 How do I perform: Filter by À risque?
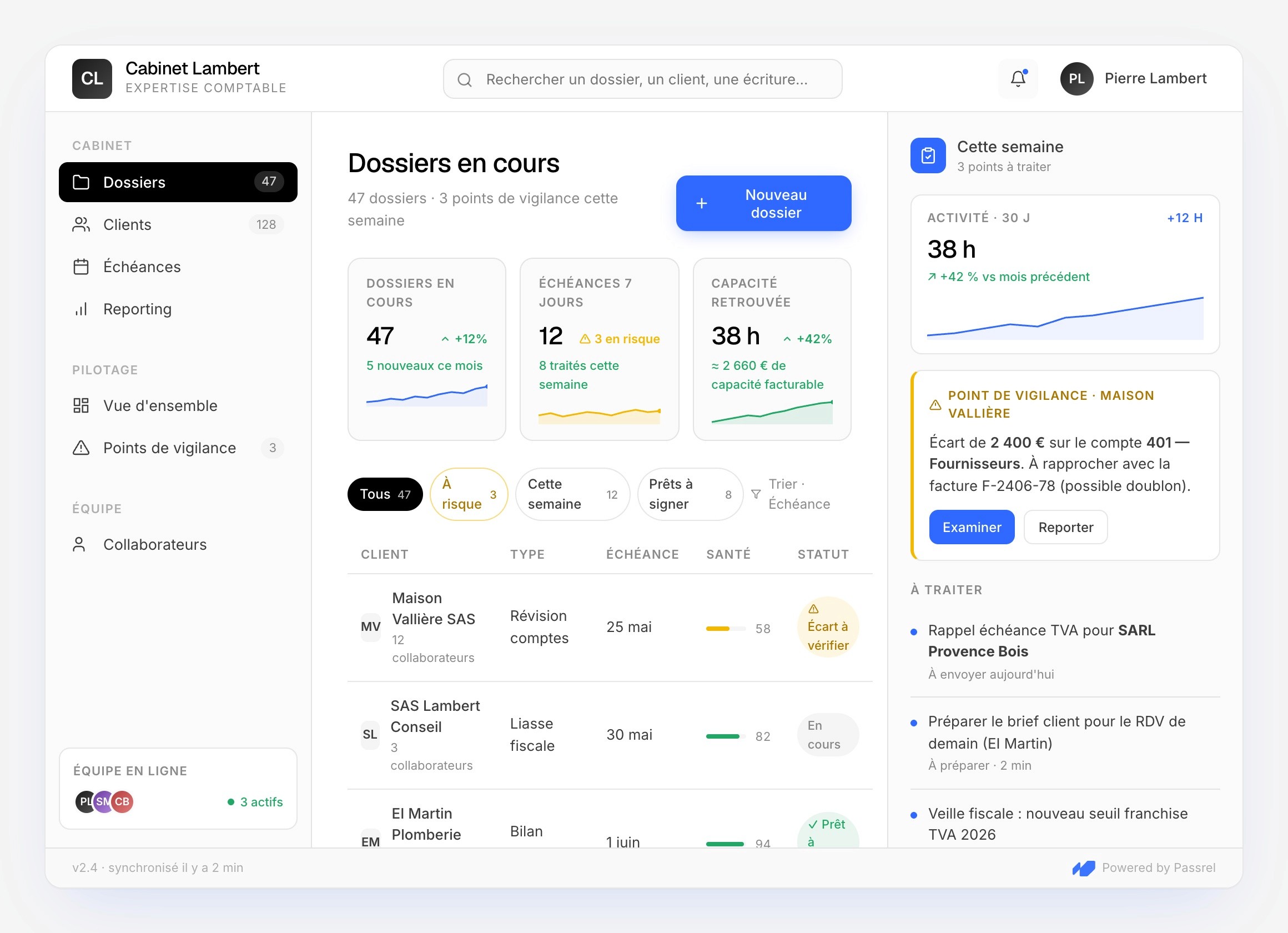coord(469,494)
